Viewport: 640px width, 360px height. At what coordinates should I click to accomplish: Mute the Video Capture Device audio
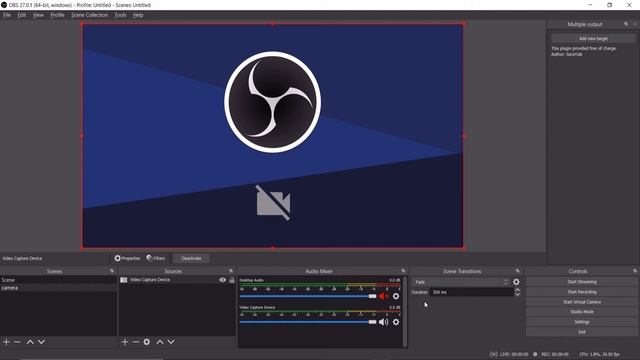click(383, 322)
